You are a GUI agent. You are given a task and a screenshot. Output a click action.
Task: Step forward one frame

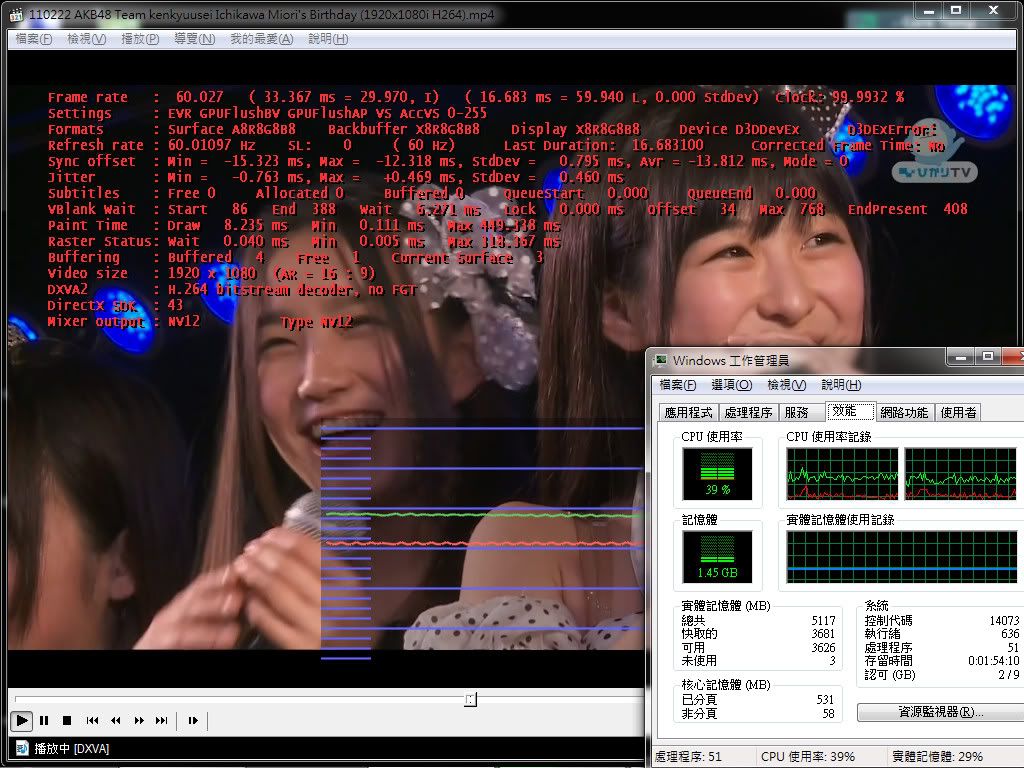193,720
